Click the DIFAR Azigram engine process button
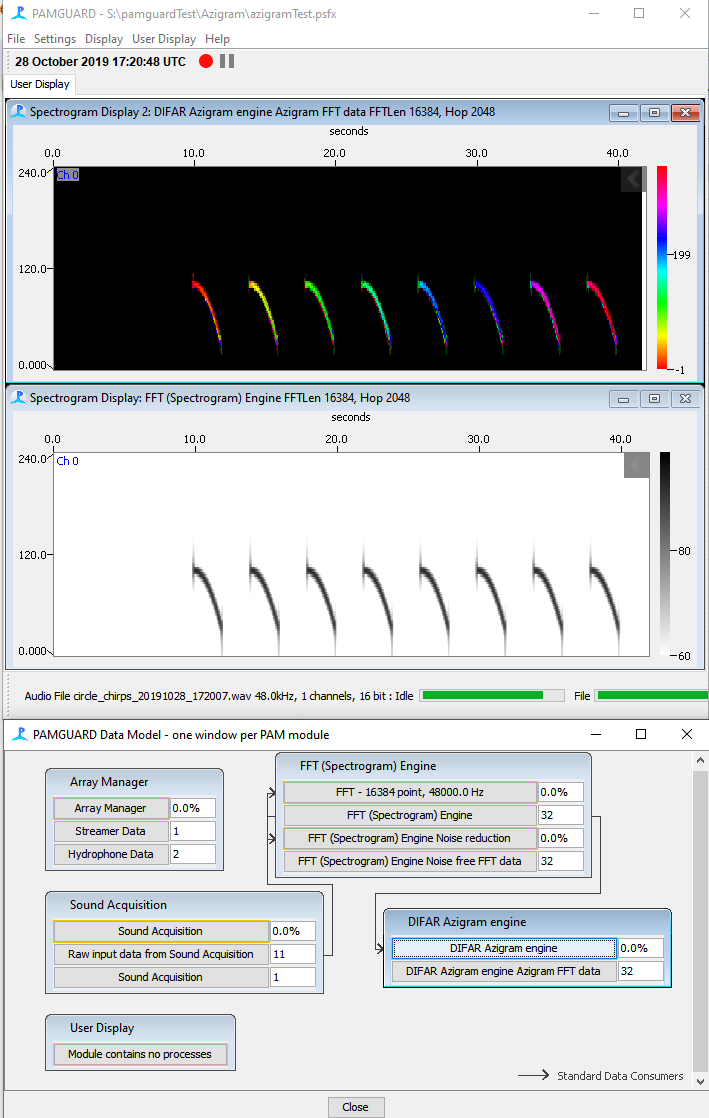Screen dimensions: 709x1118 (504, 948)
